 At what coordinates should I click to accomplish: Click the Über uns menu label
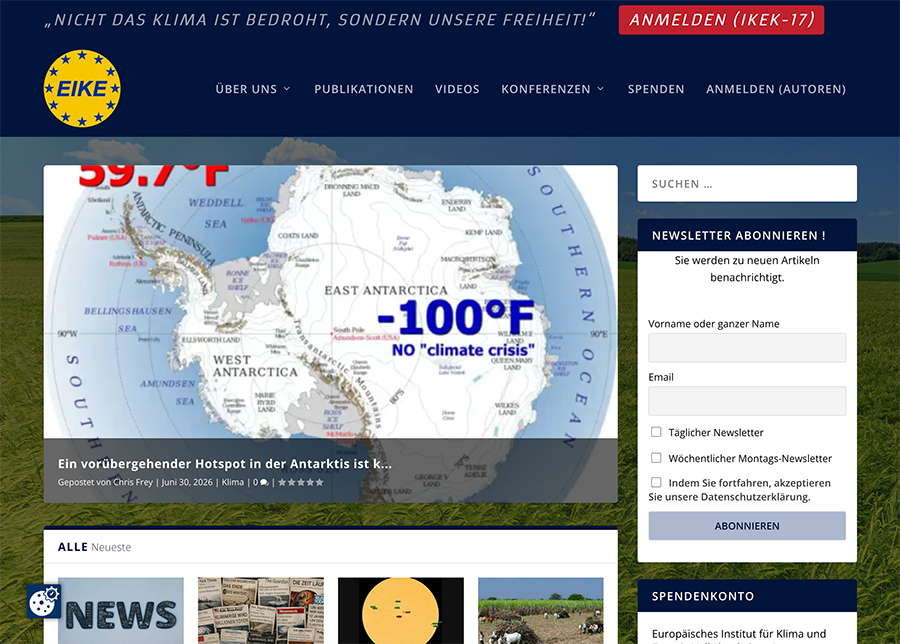coord(246,89)
